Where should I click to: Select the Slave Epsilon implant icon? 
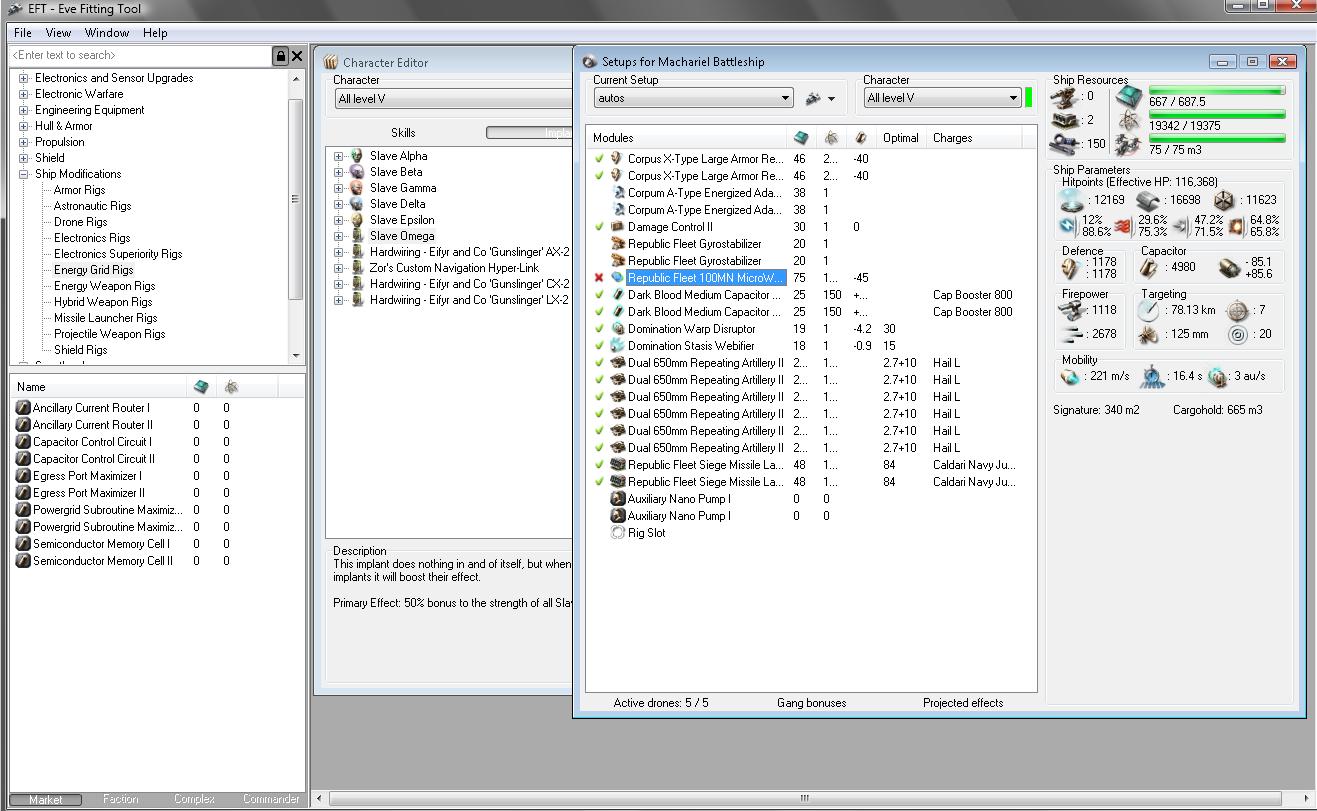[x=357, y=220]
